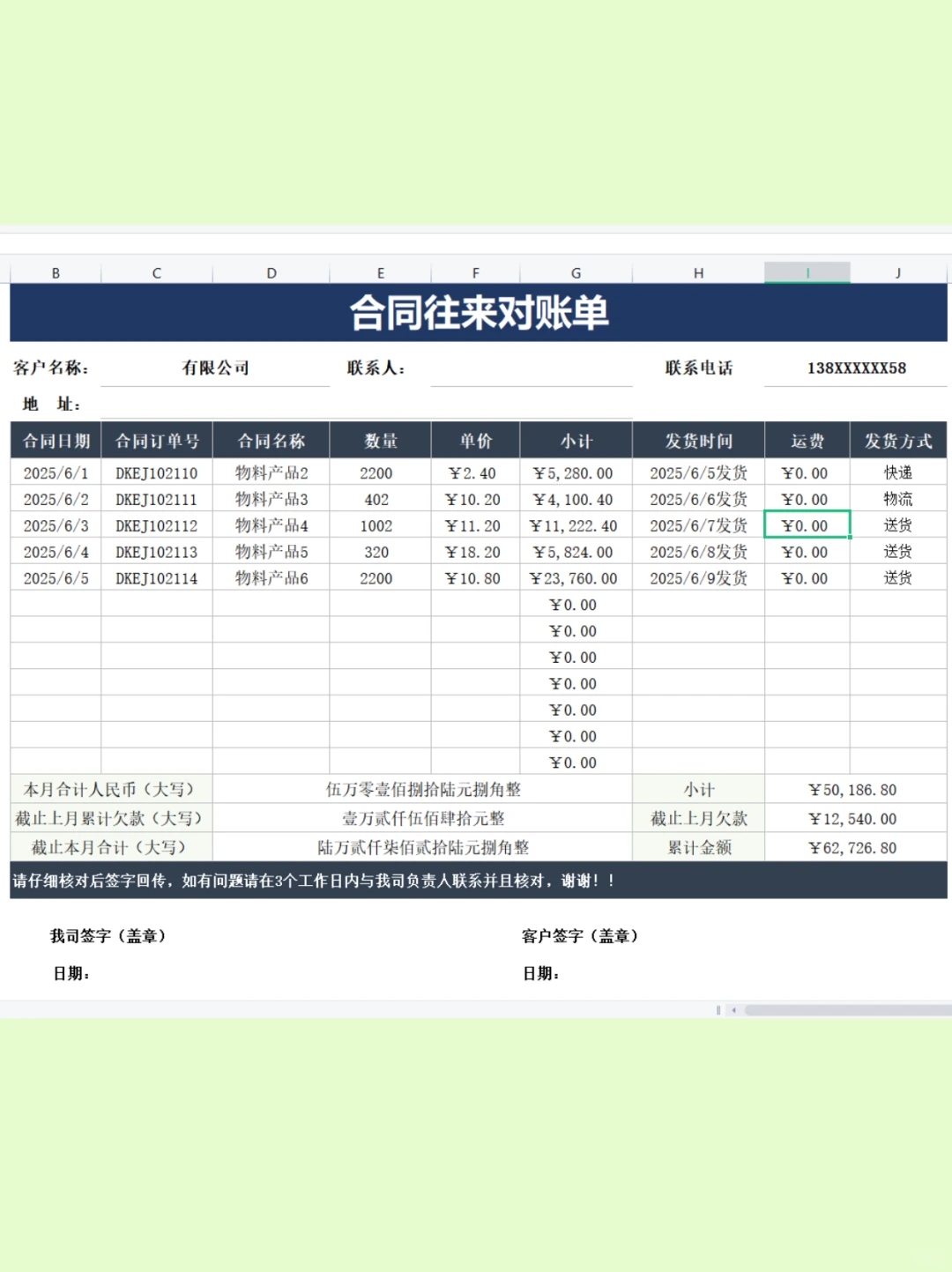
Task: Click the 2025/6/7发货 delivery date cell
Action: (x=698, y=525)
